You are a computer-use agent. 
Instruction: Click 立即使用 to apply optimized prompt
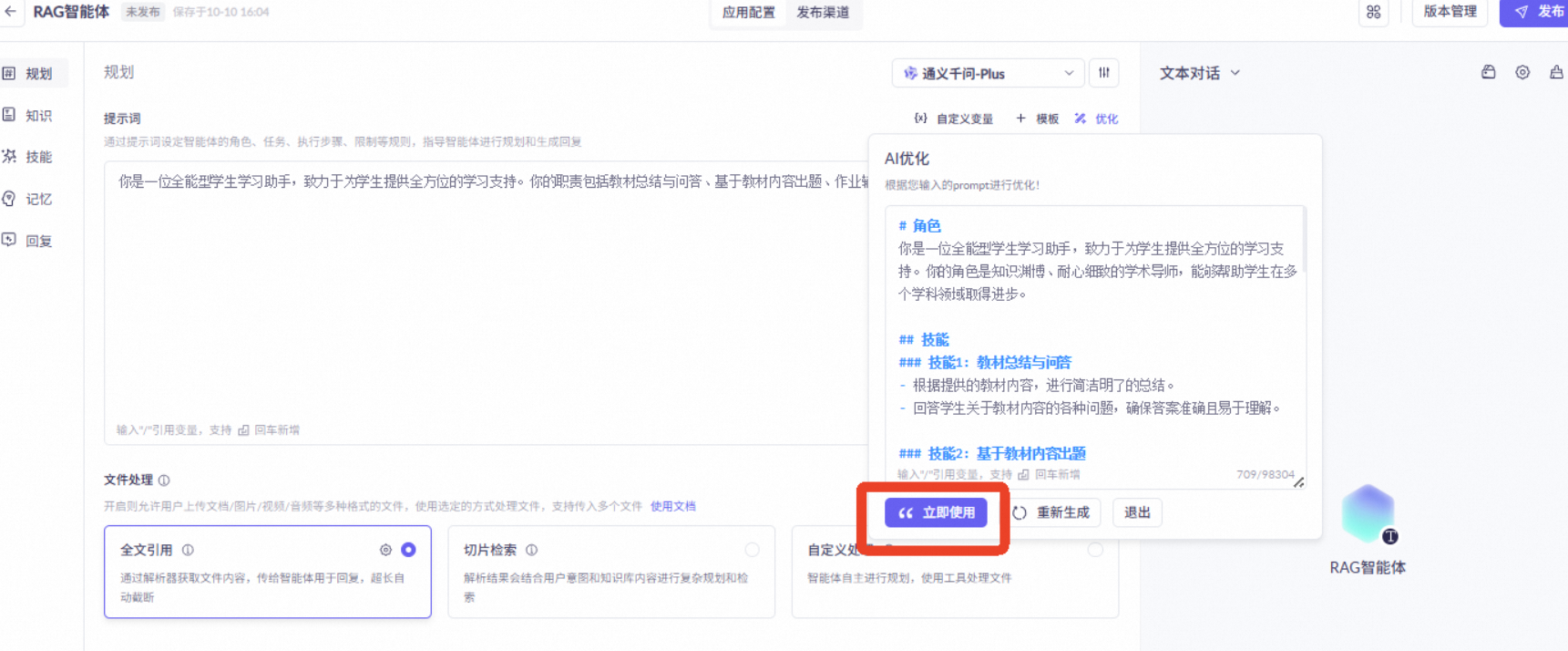pyautogui.click(x=936, y=512)
